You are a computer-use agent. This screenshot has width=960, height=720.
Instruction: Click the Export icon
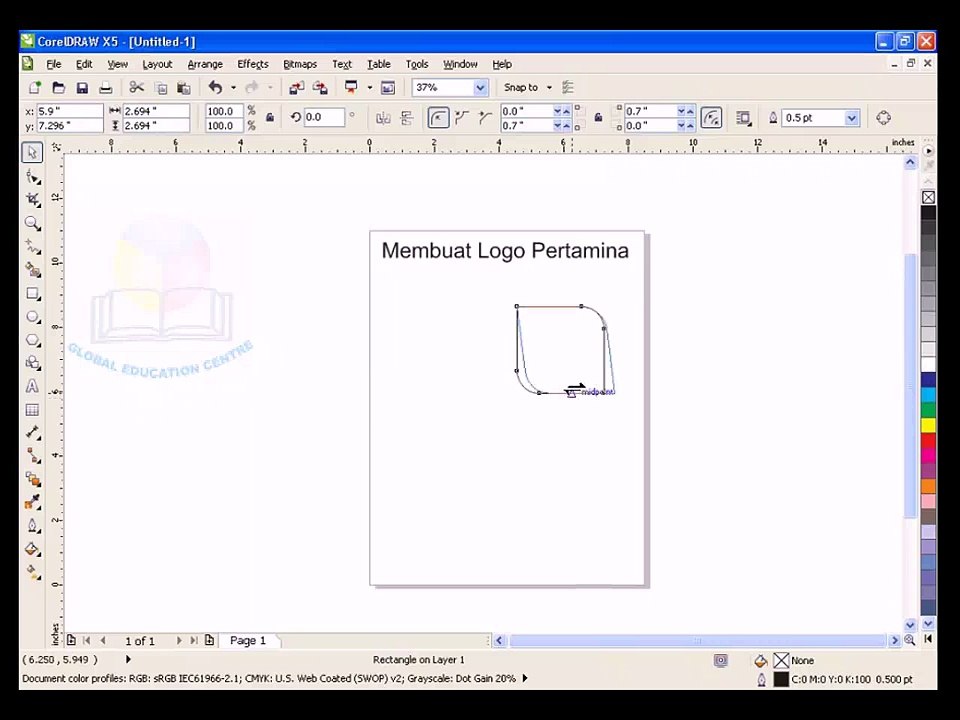pos(320,88)
